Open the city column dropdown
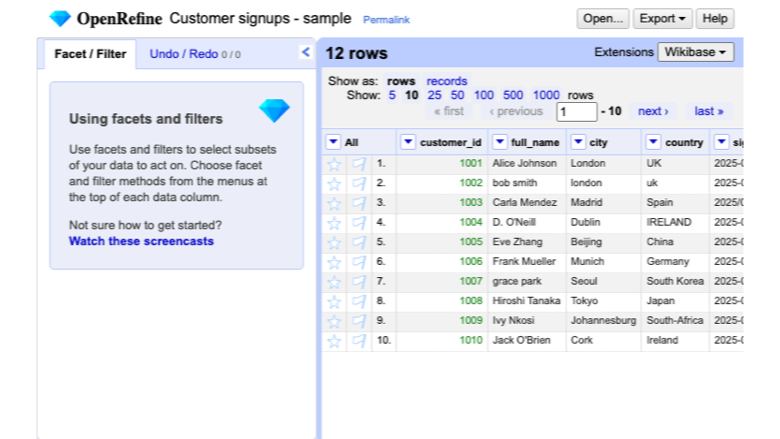This screenshot has width=780, height=439. [x=578, y=142]
